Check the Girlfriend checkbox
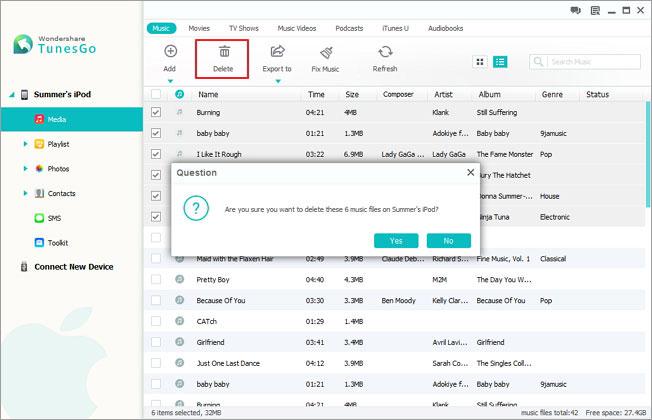Screen dimensions: 652x420 tap(156, 342)
